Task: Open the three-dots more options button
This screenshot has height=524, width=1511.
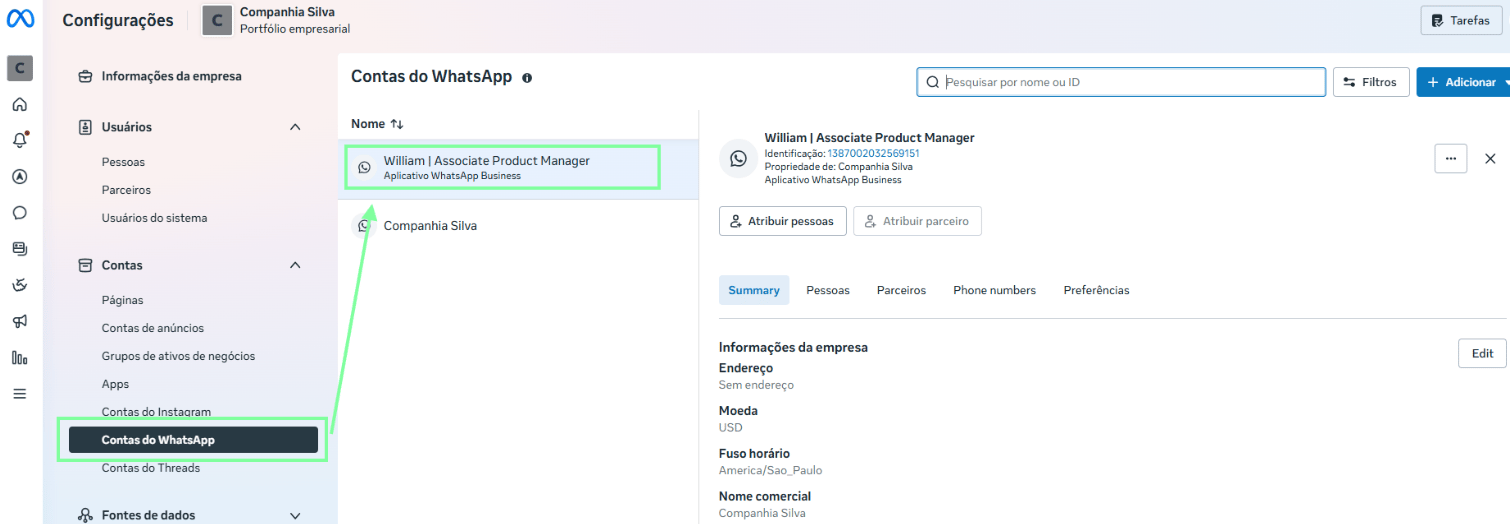Action: click(1451, 158)
